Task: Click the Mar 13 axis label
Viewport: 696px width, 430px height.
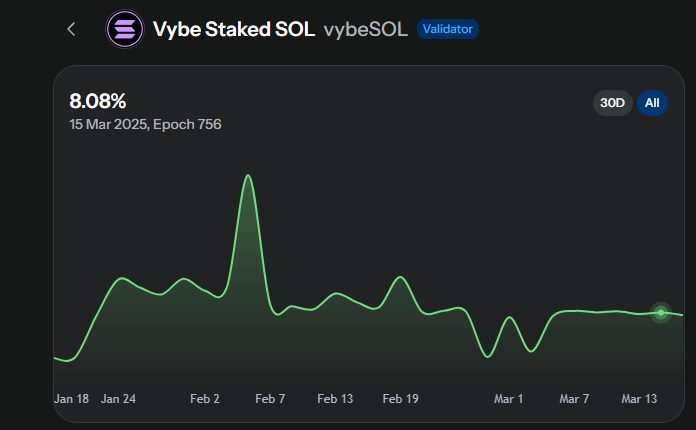Action: (x=639, y=399)
